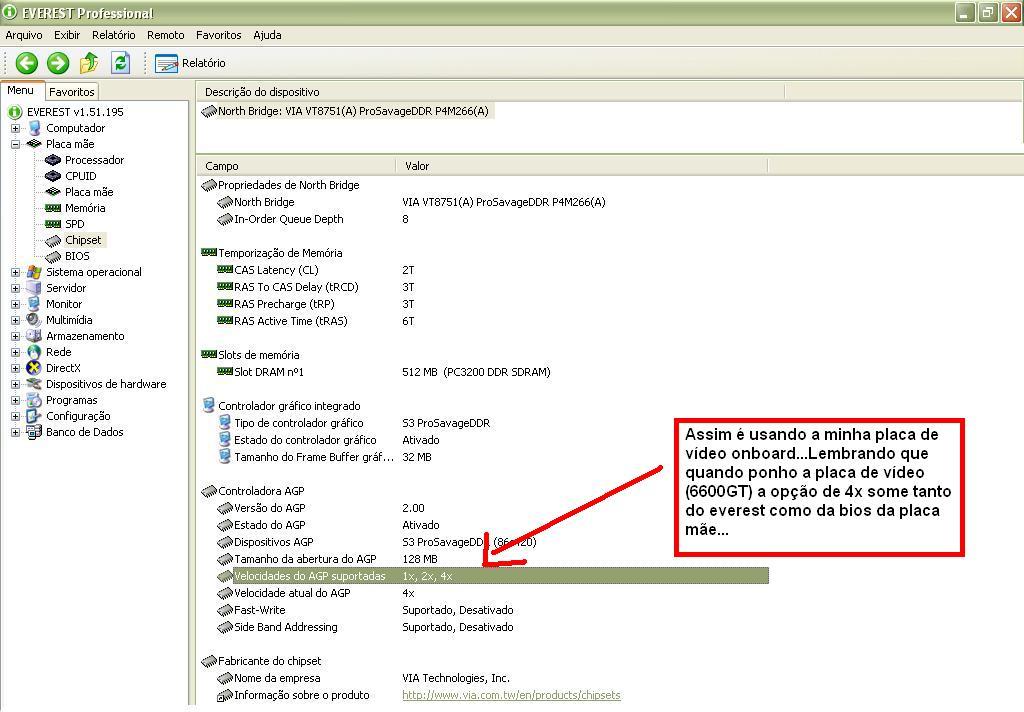1024x712 pixels.
Task: Click the BIOS chip icon
Action: [53, 256]
